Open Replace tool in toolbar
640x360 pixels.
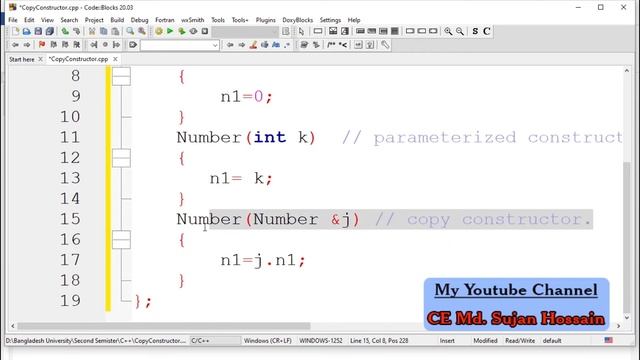(x=142, y=31)
